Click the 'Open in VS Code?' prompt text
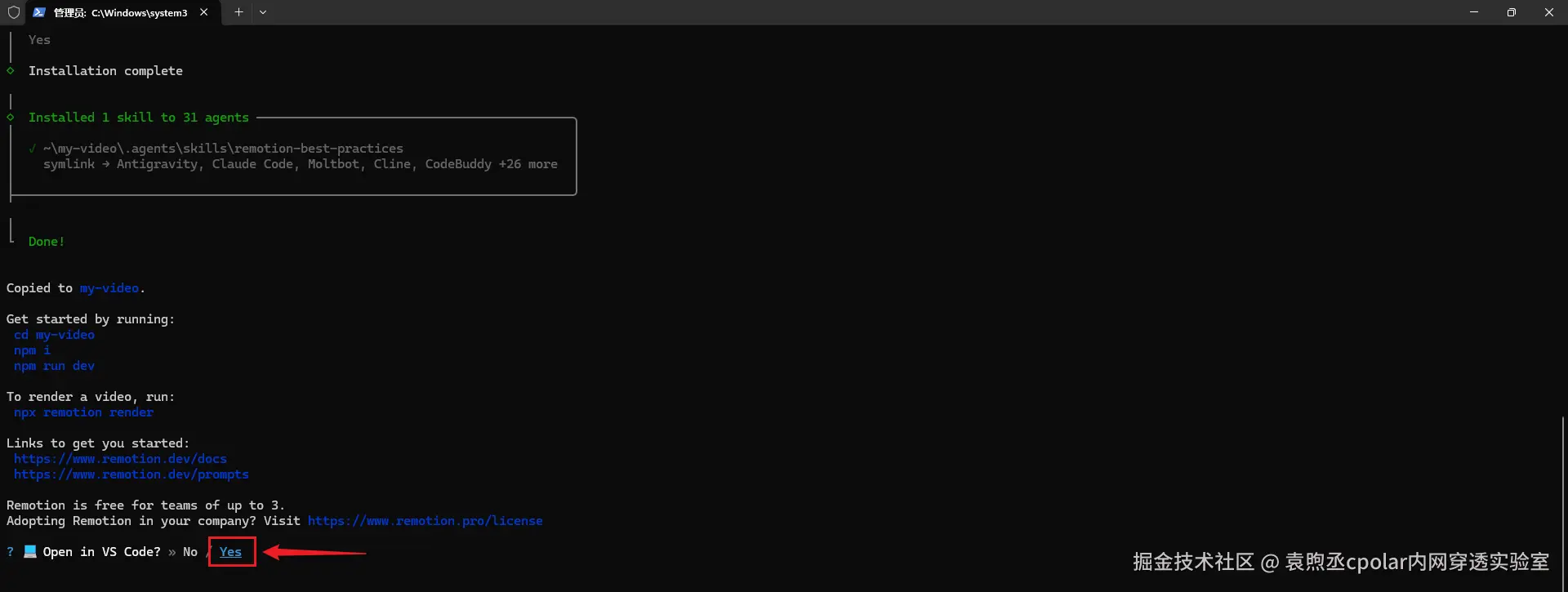Viewport: 1568px width, 592px height. tap(102, 552)
